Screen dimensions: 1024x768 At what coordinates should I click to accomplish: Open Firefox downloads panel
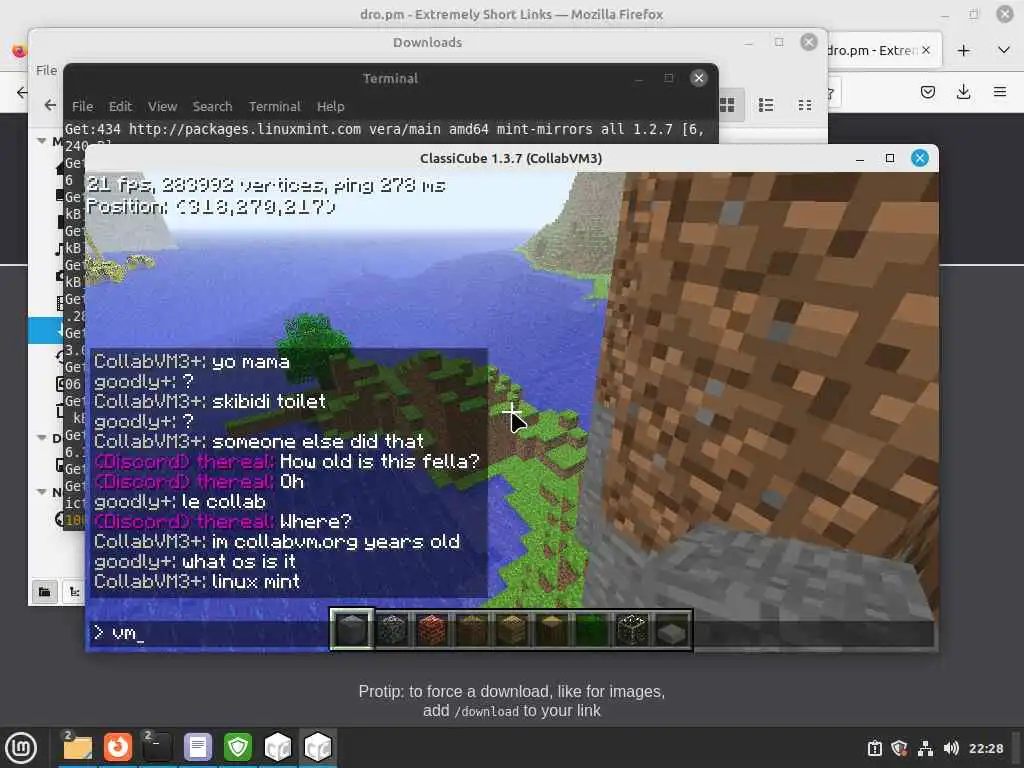tap(963, 92)
